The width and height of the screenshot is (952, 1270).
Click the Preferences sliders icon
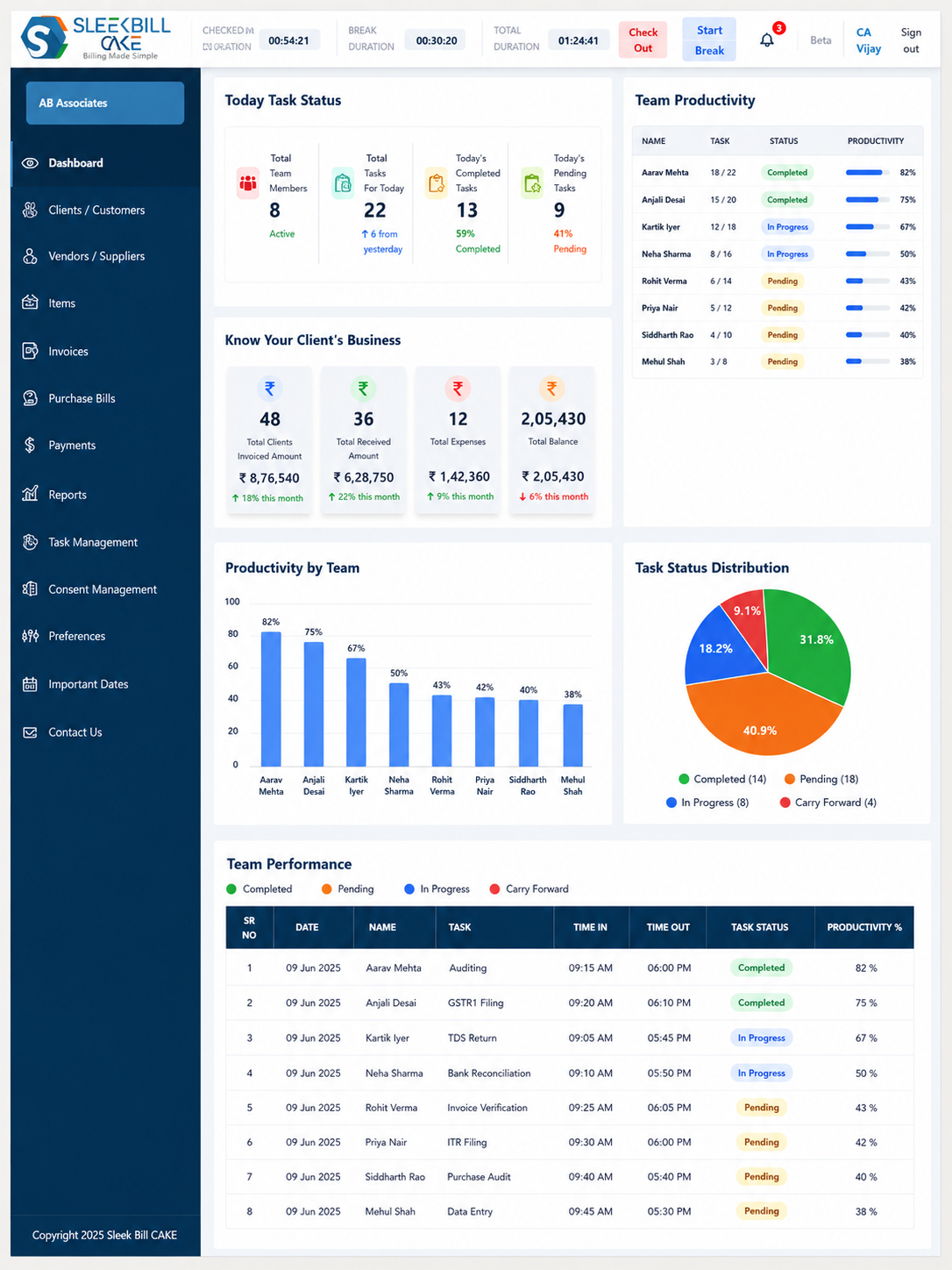click(x=30, y=636)
